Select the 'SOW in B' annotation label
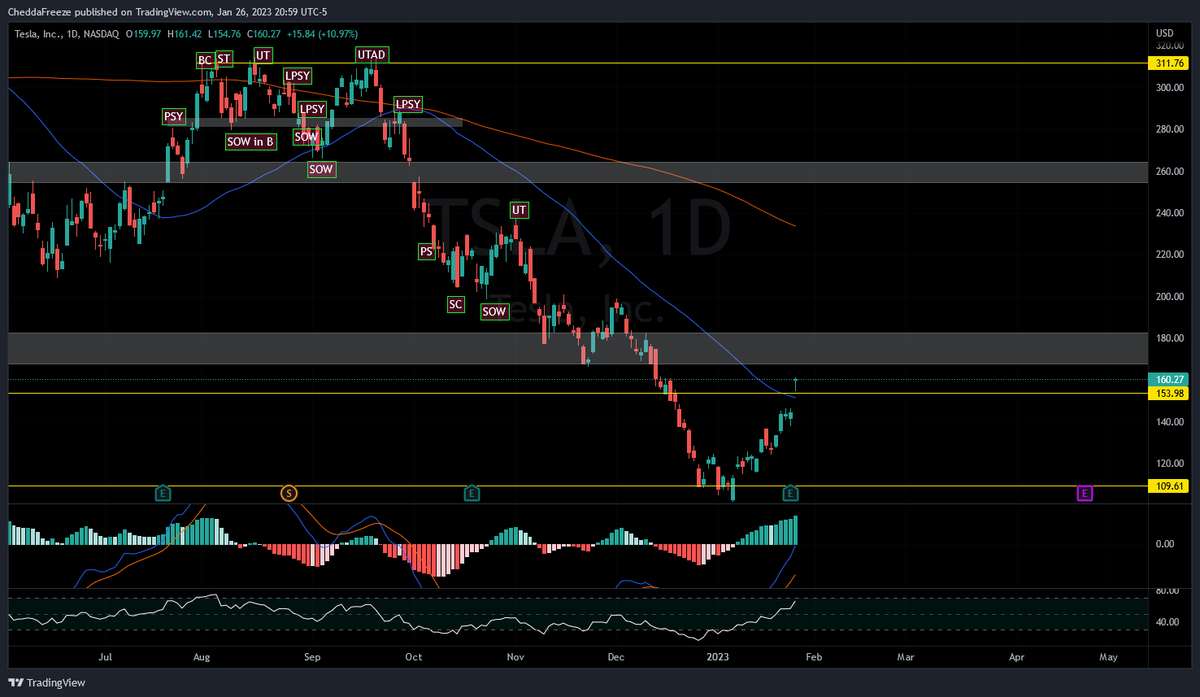The width and height of the screenshot is (1200, 697). tap(251, 142)
